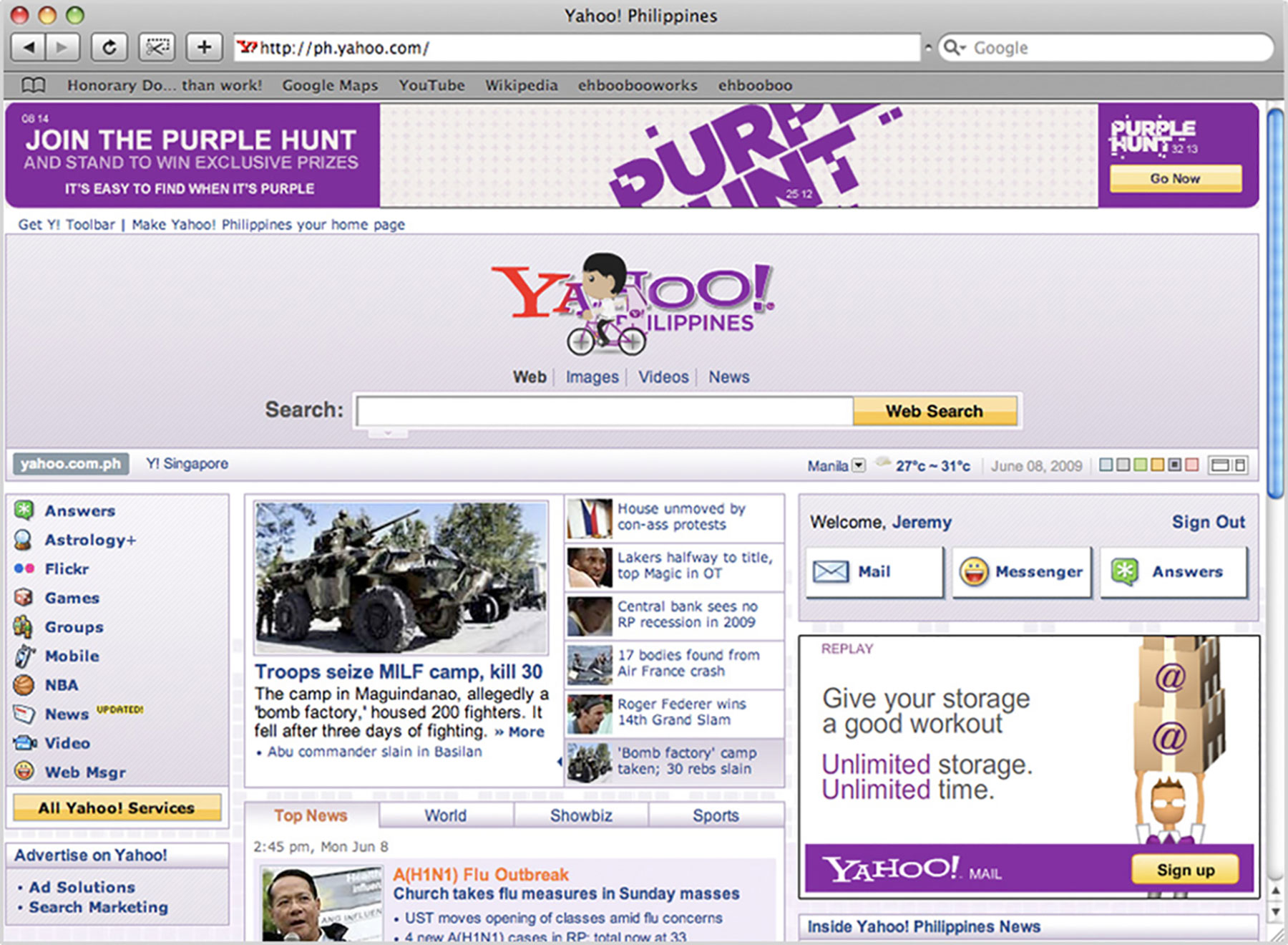The width and height of the screenshot is (1288, 945).
Task: Open the Y! Singapore link
Action: click(187, 464)
